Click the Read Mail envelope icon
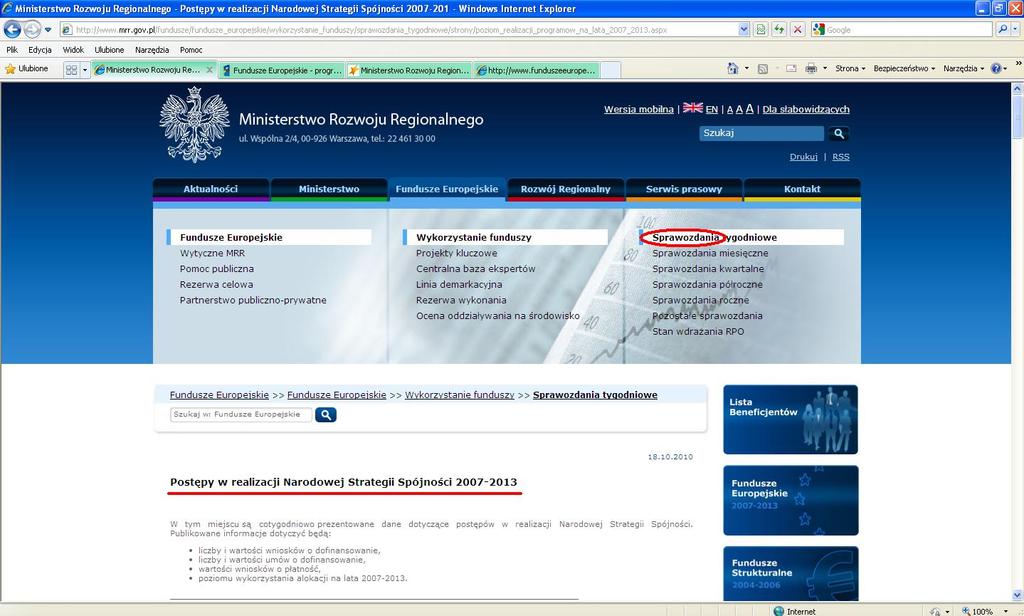This screenshot has height=616, width=1024. (791, 68)
